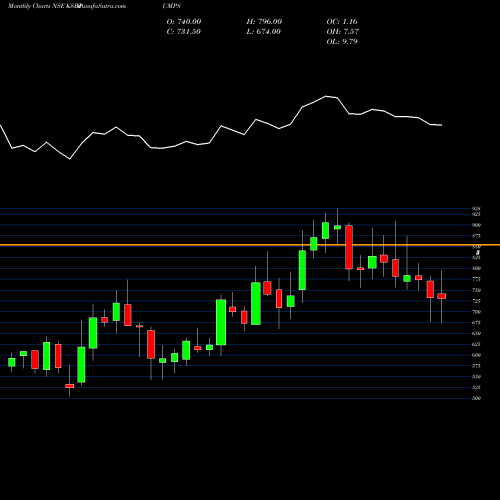The width and height of the screenshot is (500, 500).
Task: Select the OL: 9.79 value
Action: 342,42
